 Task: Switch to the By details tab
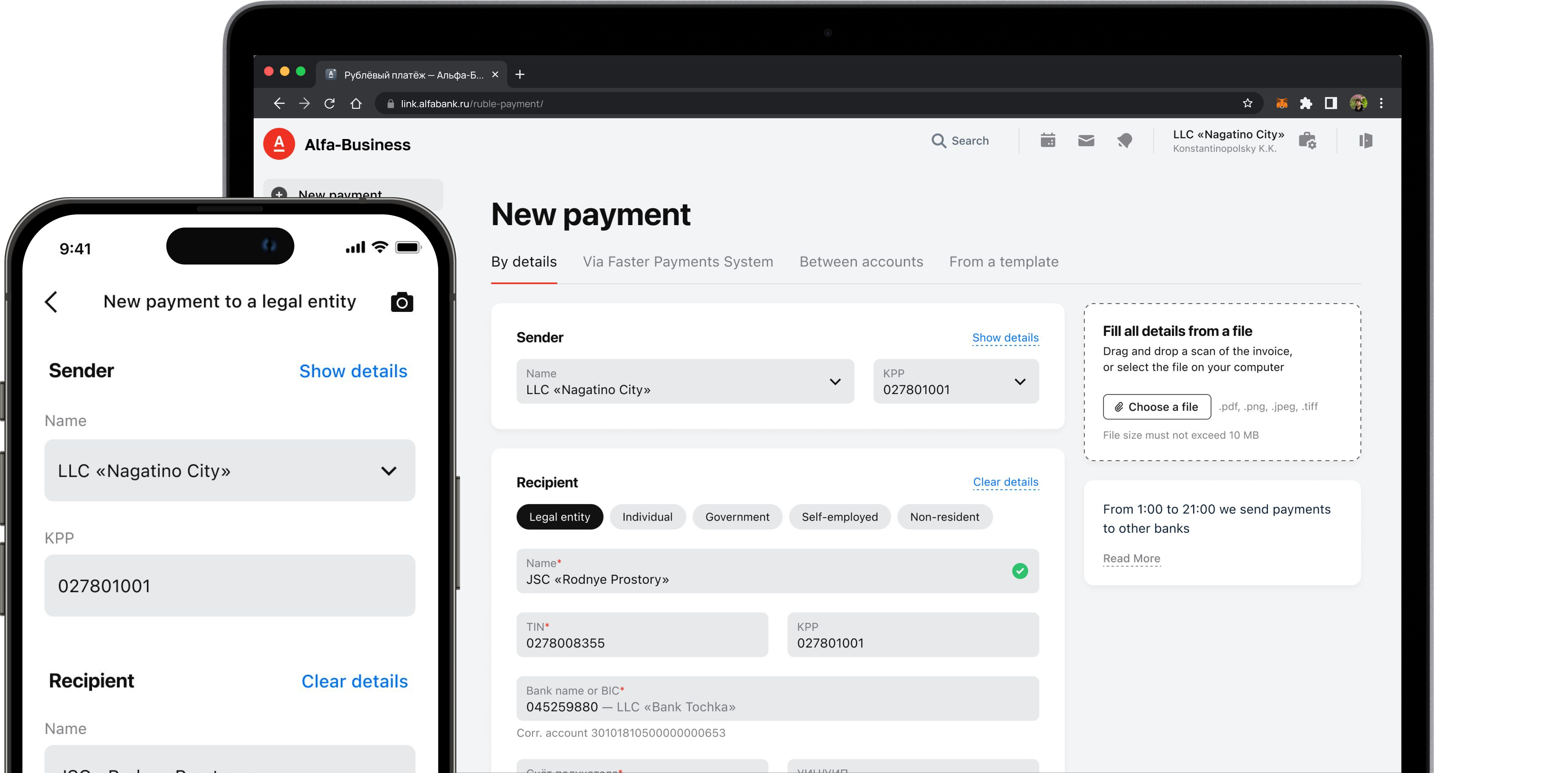pyautogui.click(x=523, y=262)
